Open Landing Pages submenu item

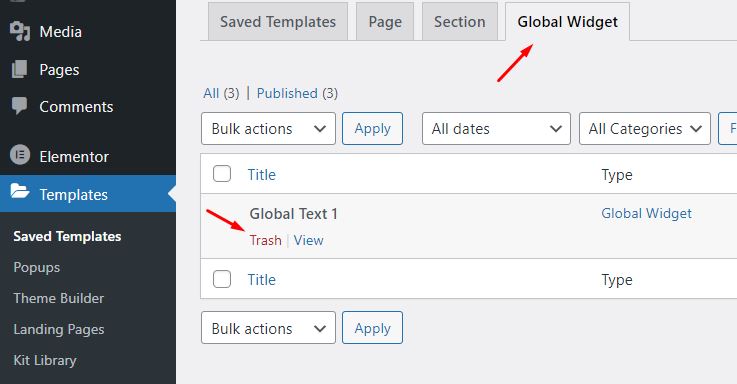pos(59,329)
